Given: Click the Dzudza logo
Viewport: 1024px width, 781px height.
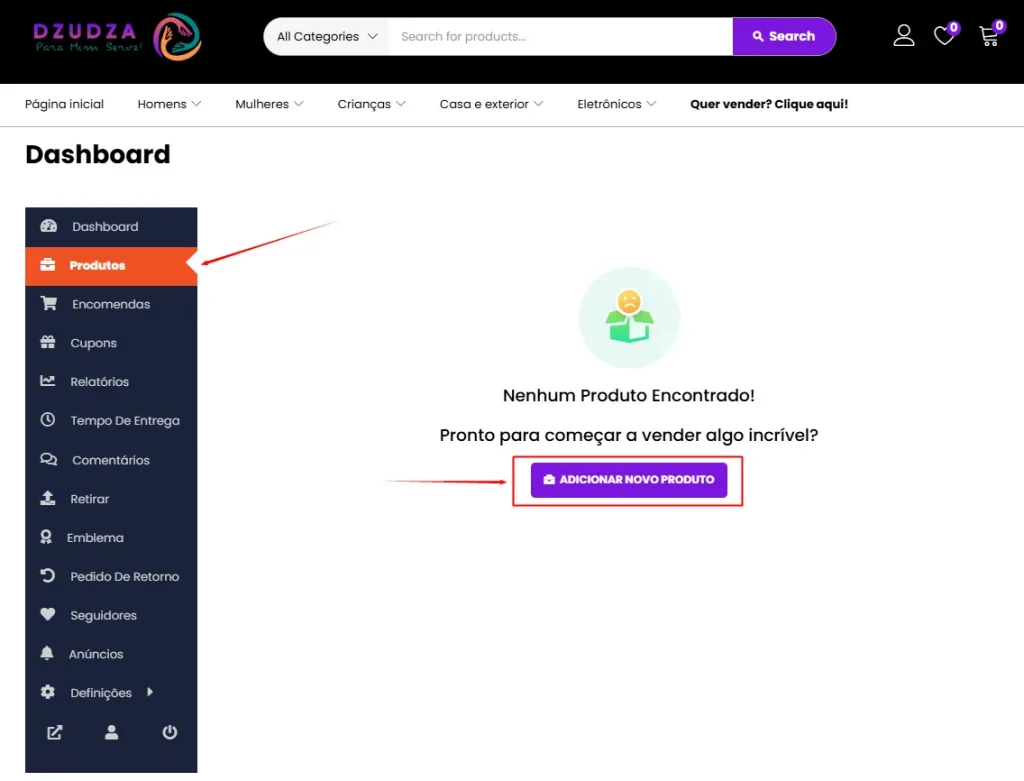Looking at the screenshot, I should coord(118,37).
